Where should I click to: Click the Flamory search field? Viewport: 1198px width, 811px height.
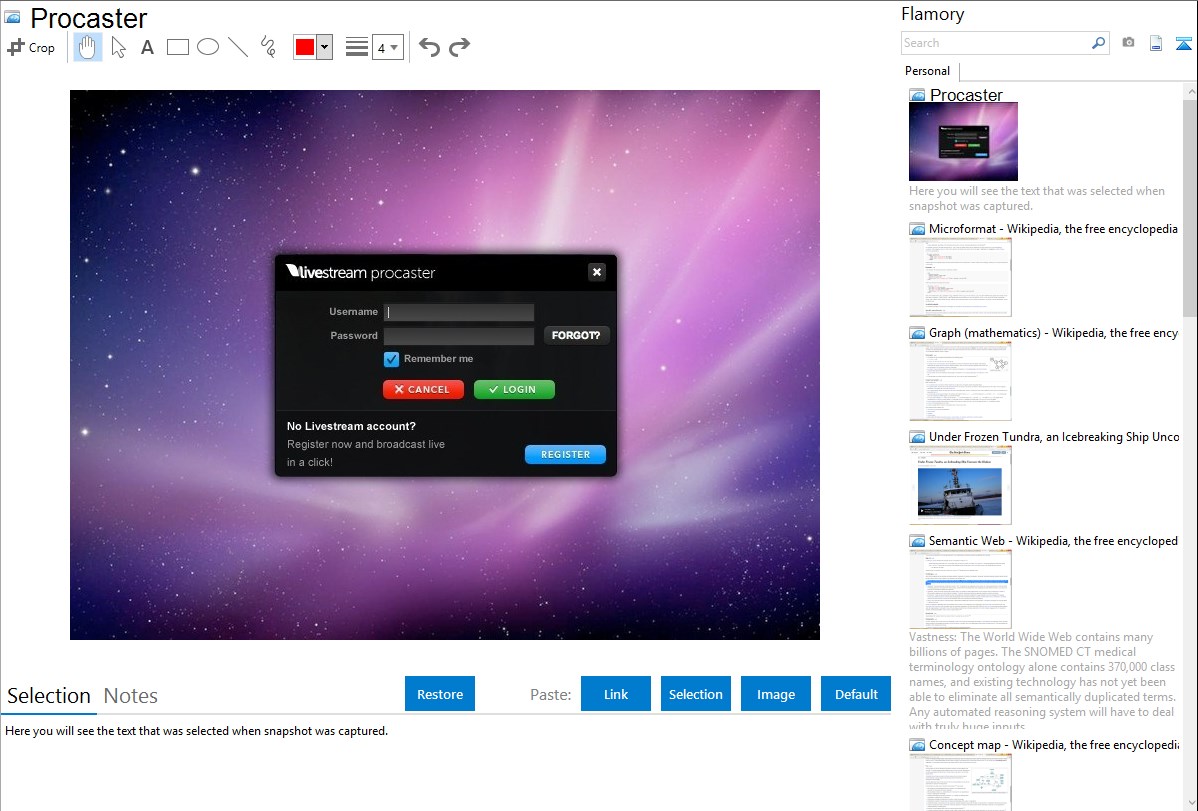tap(995, 43)
